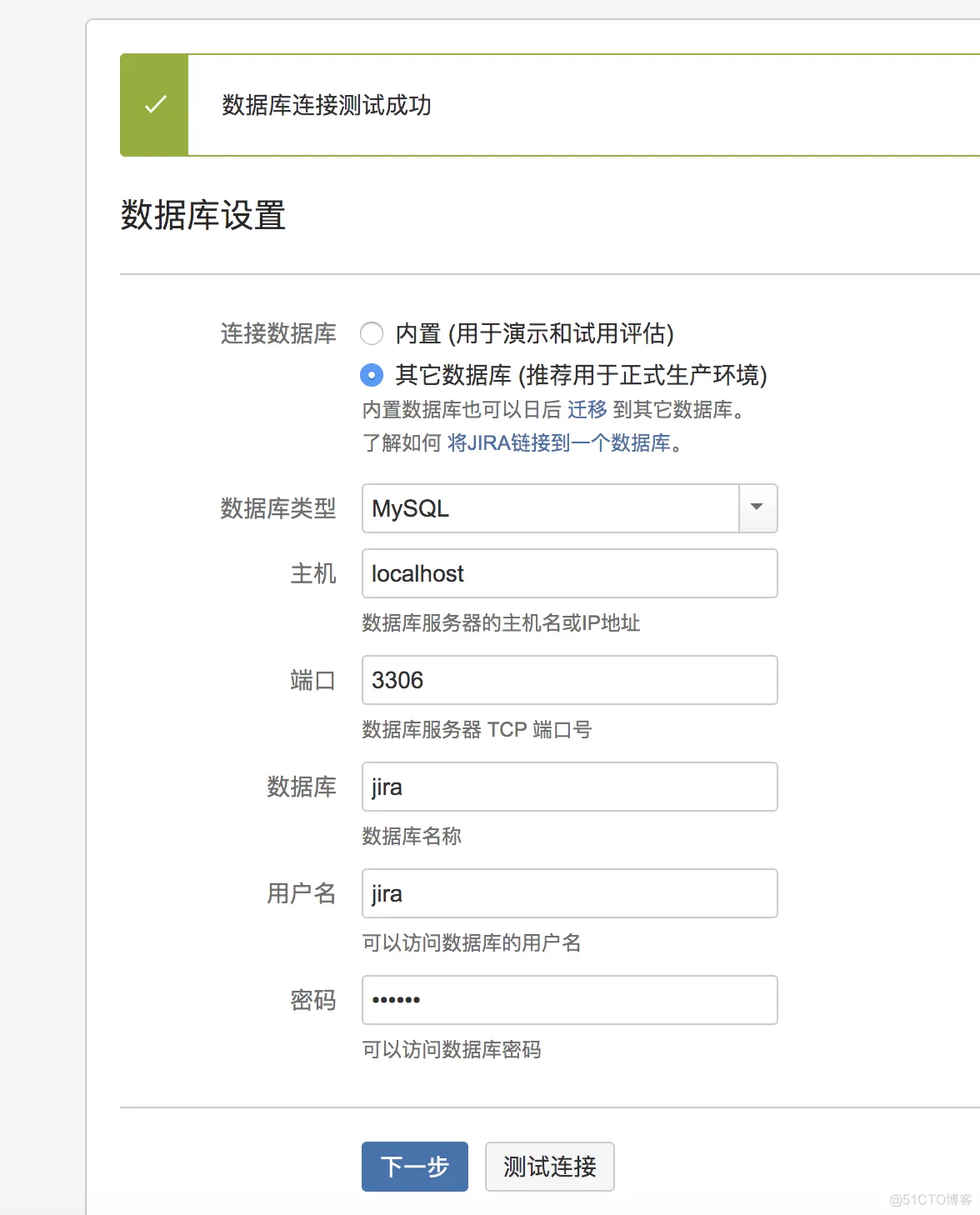Click the 下一步 next button
This screenshot has height=1215, width=980.
click(x=415, y=1167)
